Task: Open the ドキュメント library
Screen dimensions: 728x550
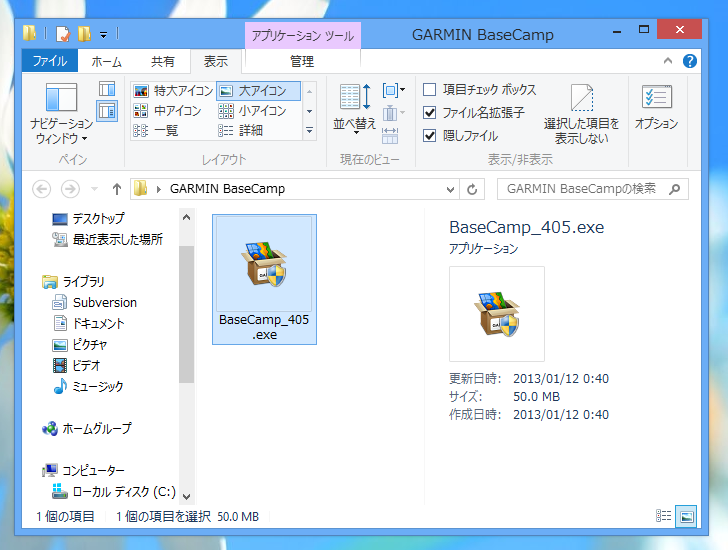Action: click(x=88, y=324)
